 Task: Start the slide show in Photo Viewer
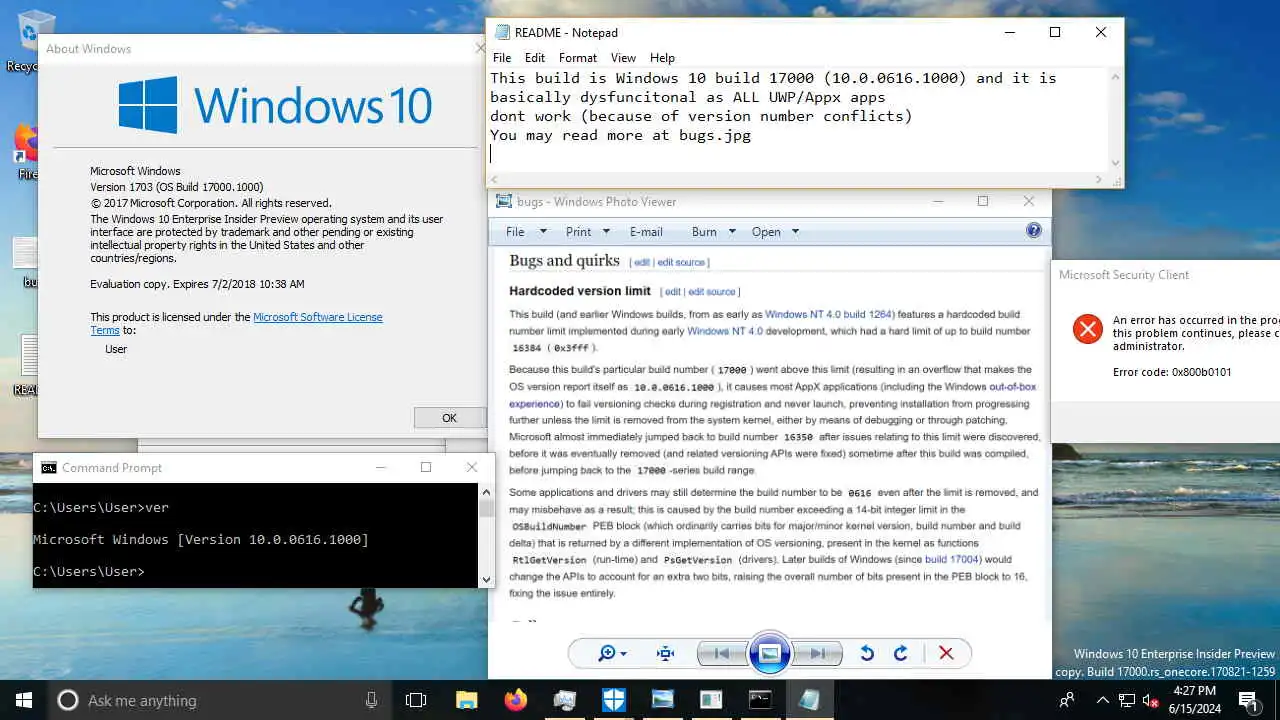click(770, 654)
